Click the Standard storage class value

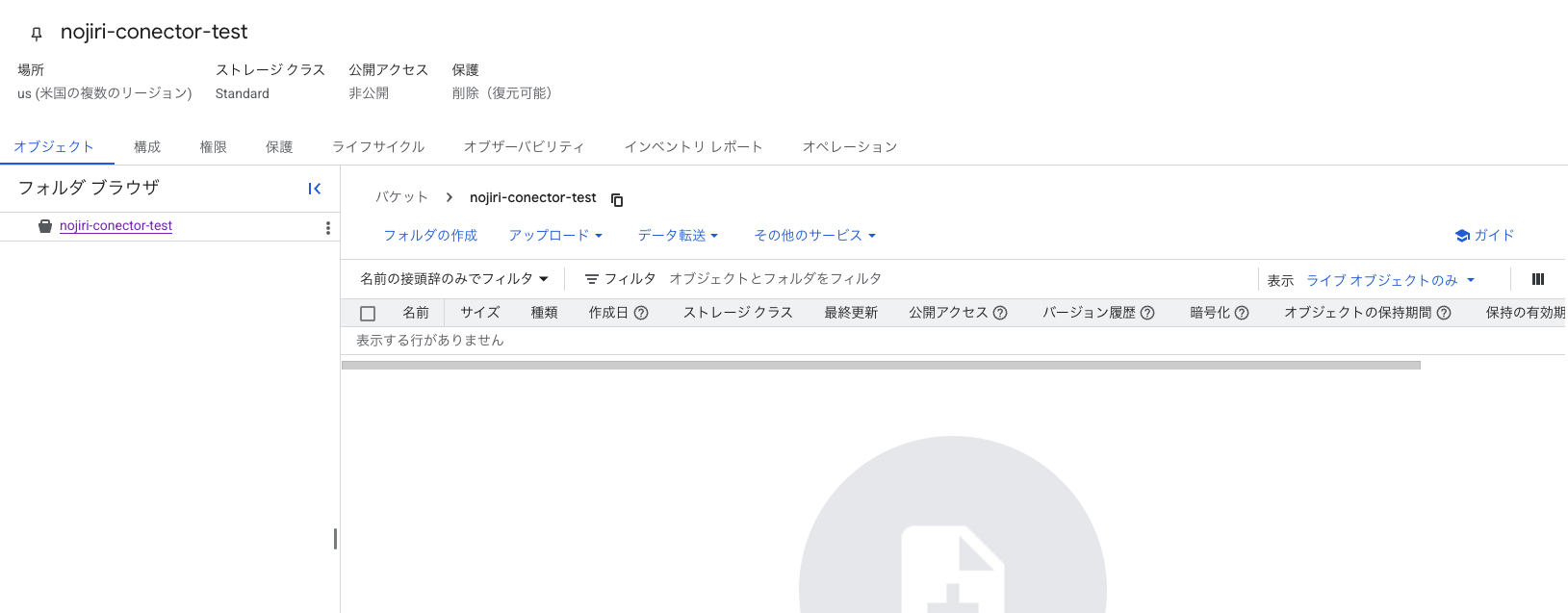click(243, 93)
